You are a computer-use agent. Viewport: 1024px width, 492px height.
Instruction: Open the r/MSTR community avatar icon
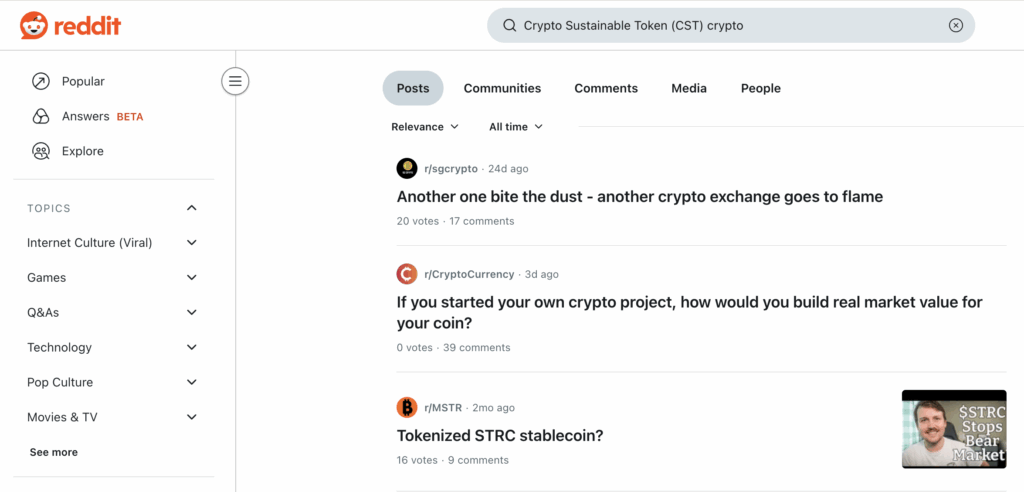click(406, 408)
